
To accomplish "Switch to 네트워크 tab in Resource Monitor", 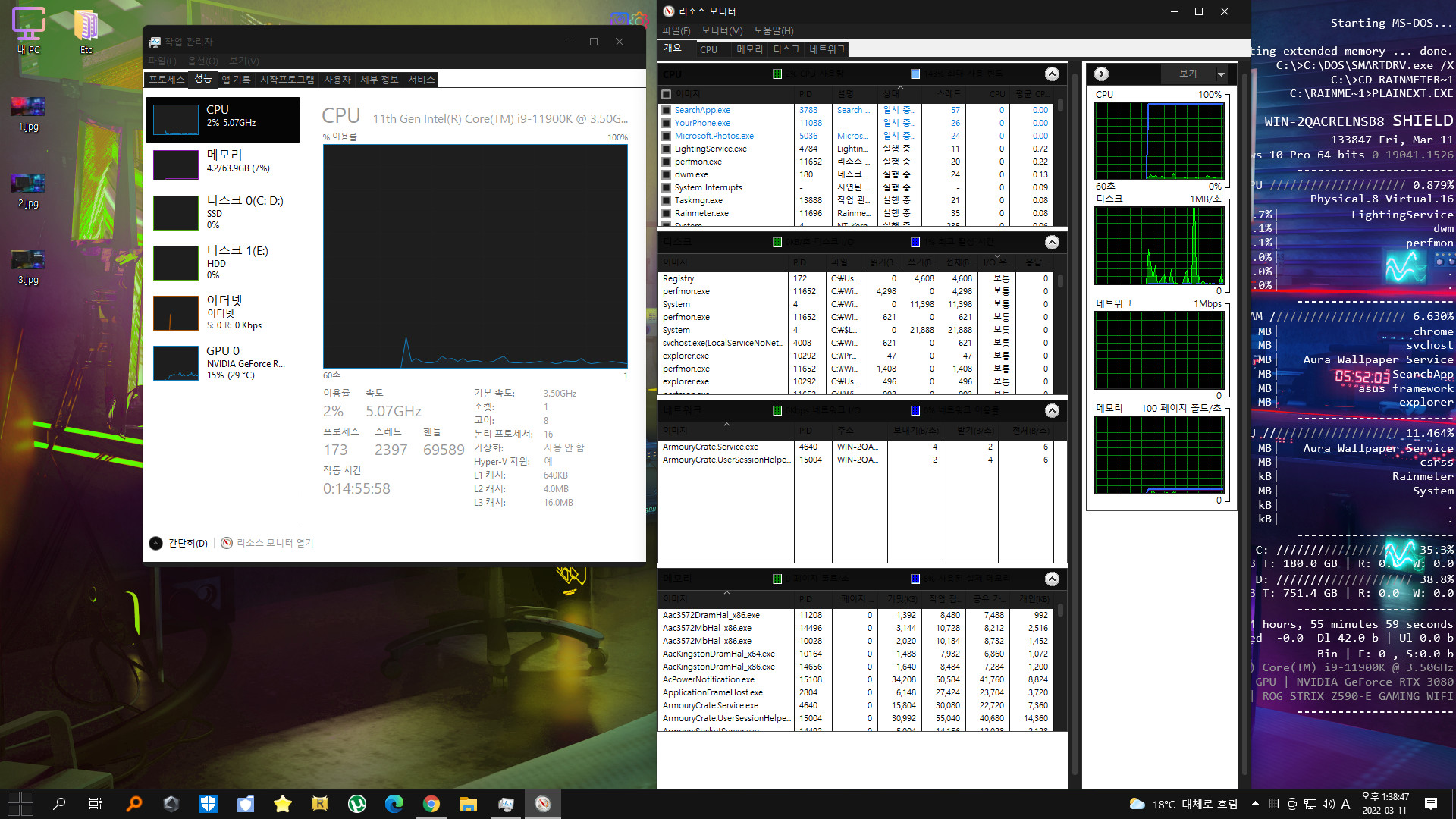I will [x=827, y=49].
